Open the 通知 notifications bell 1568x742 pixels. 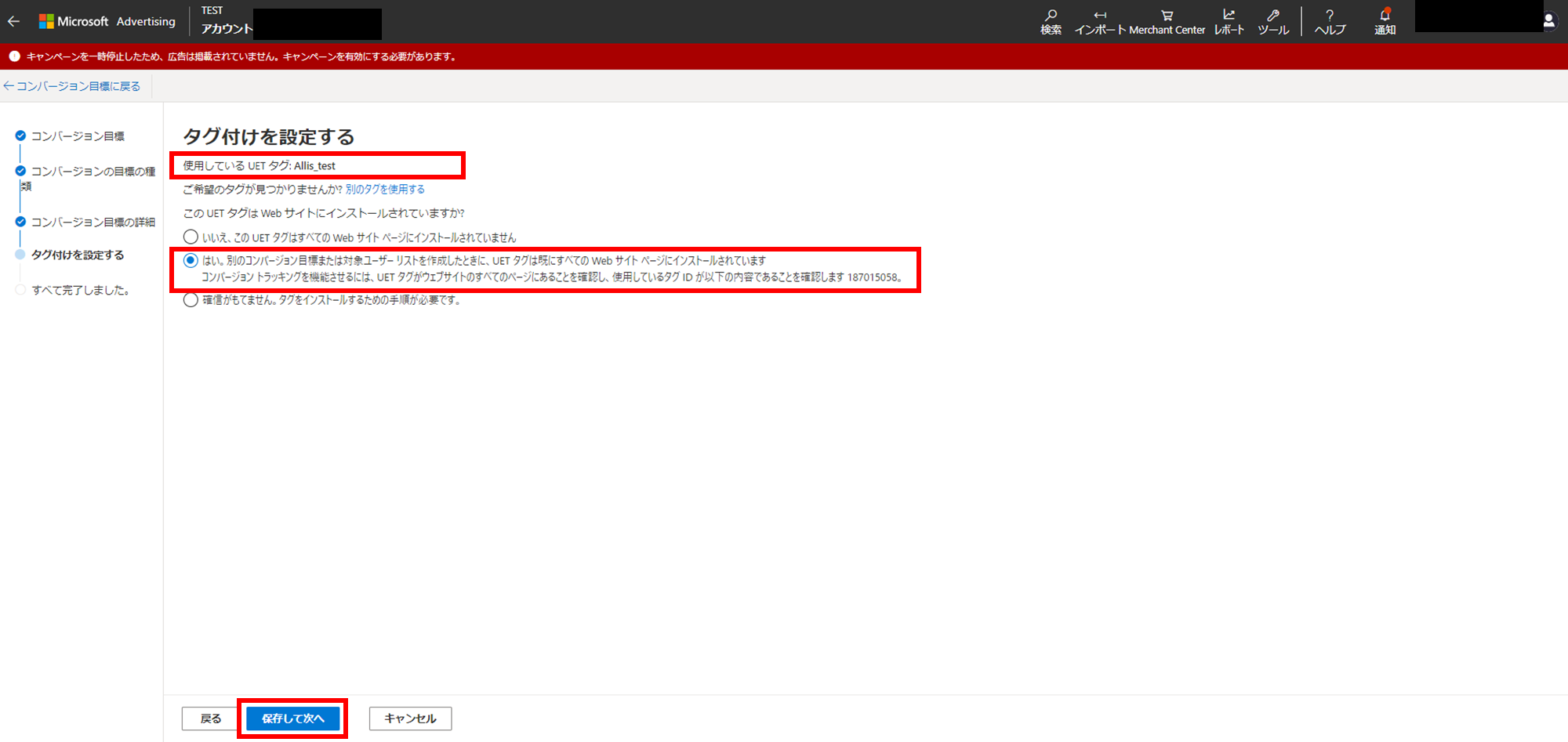pyautogui.click(x=1385, y=22)
